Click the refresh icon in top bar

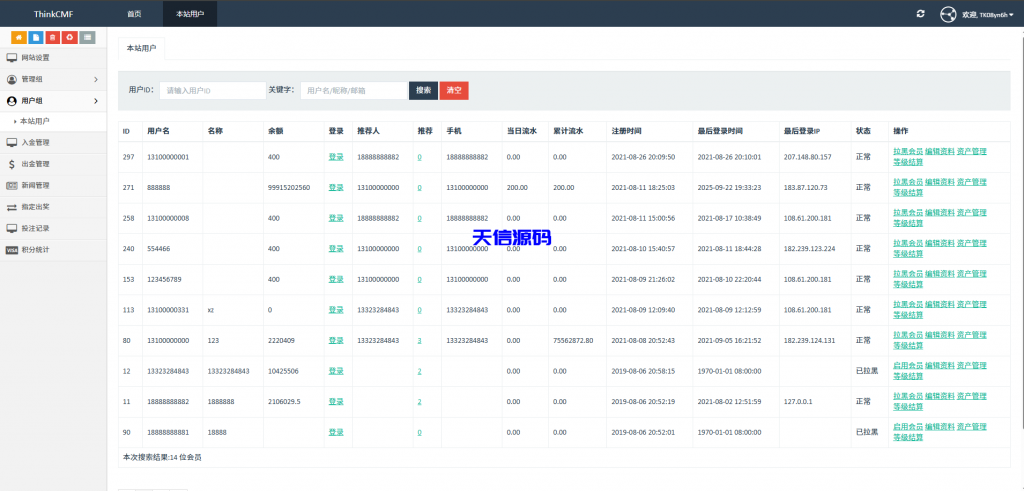pos(920,13)
